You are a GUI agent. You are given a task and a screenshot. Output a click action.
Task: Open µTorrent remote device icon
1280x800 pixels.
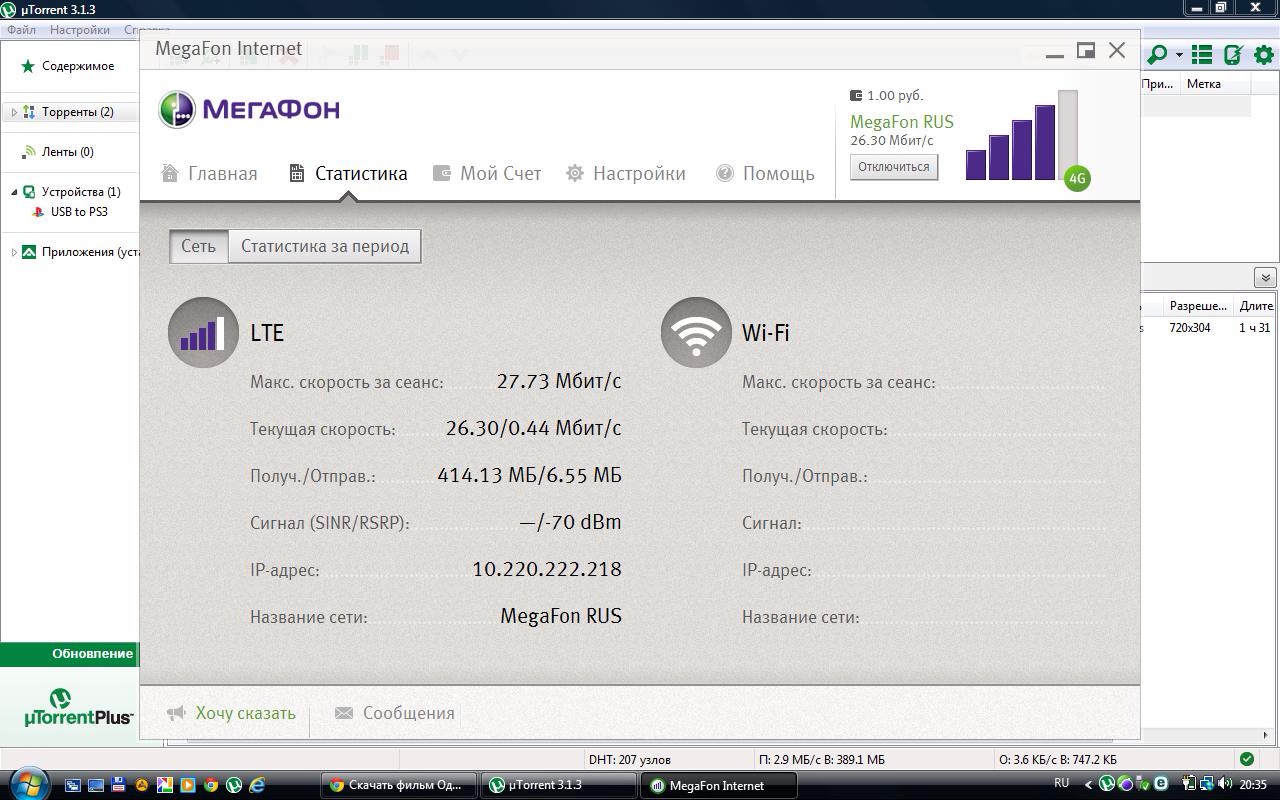[1233, 55]
